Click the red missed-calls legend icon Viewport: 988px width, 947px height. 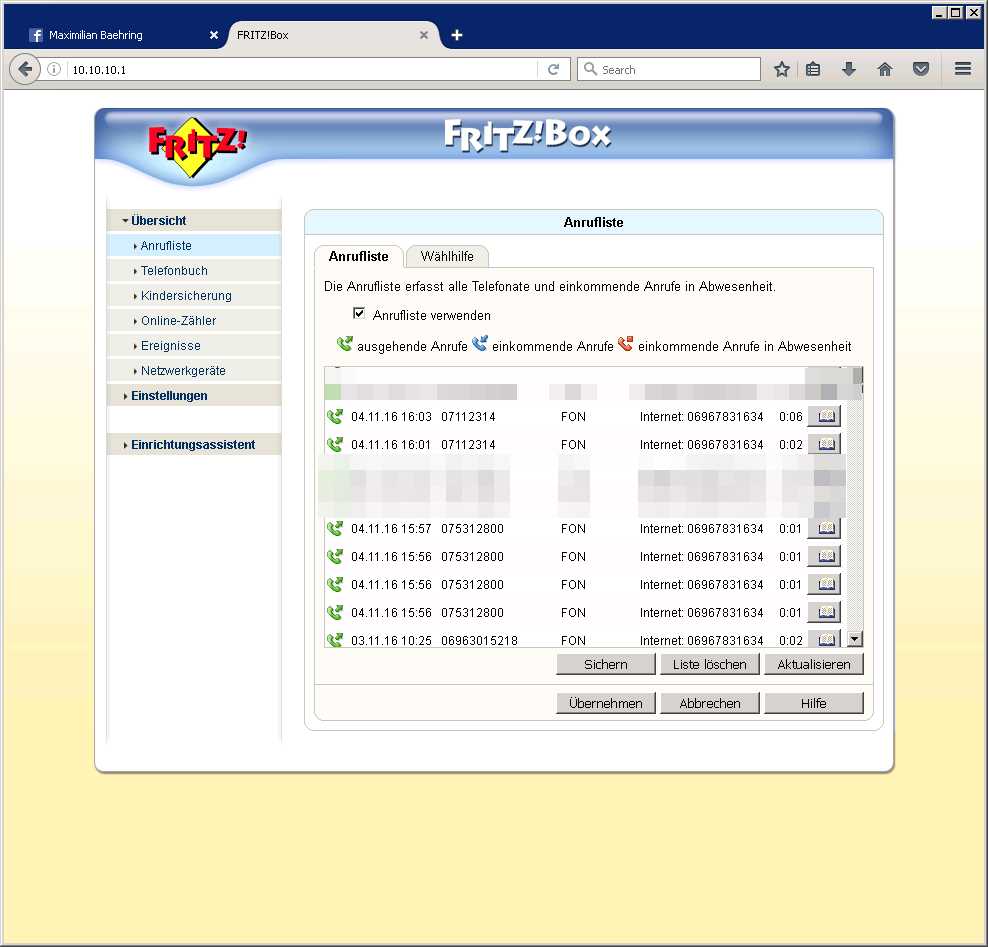[626, 344]
